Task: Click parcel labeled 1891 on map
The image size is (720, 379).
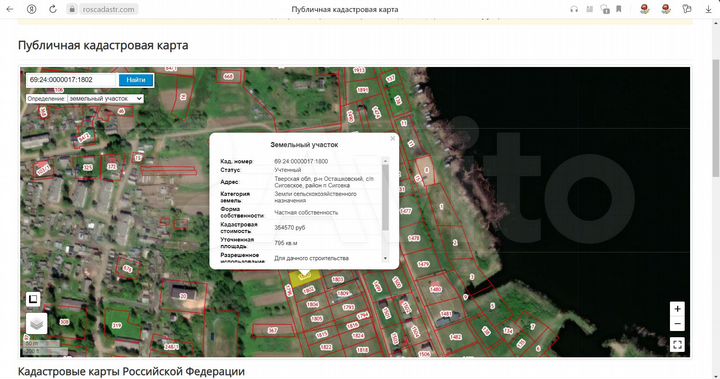Action: [363, 90]
